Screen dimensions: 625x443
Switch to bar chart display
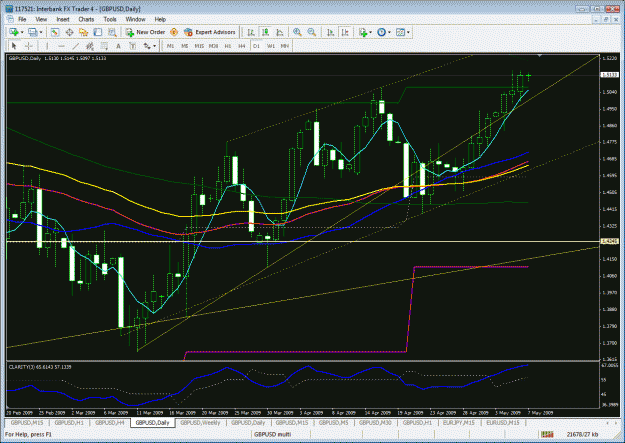(x=251, y=32)
